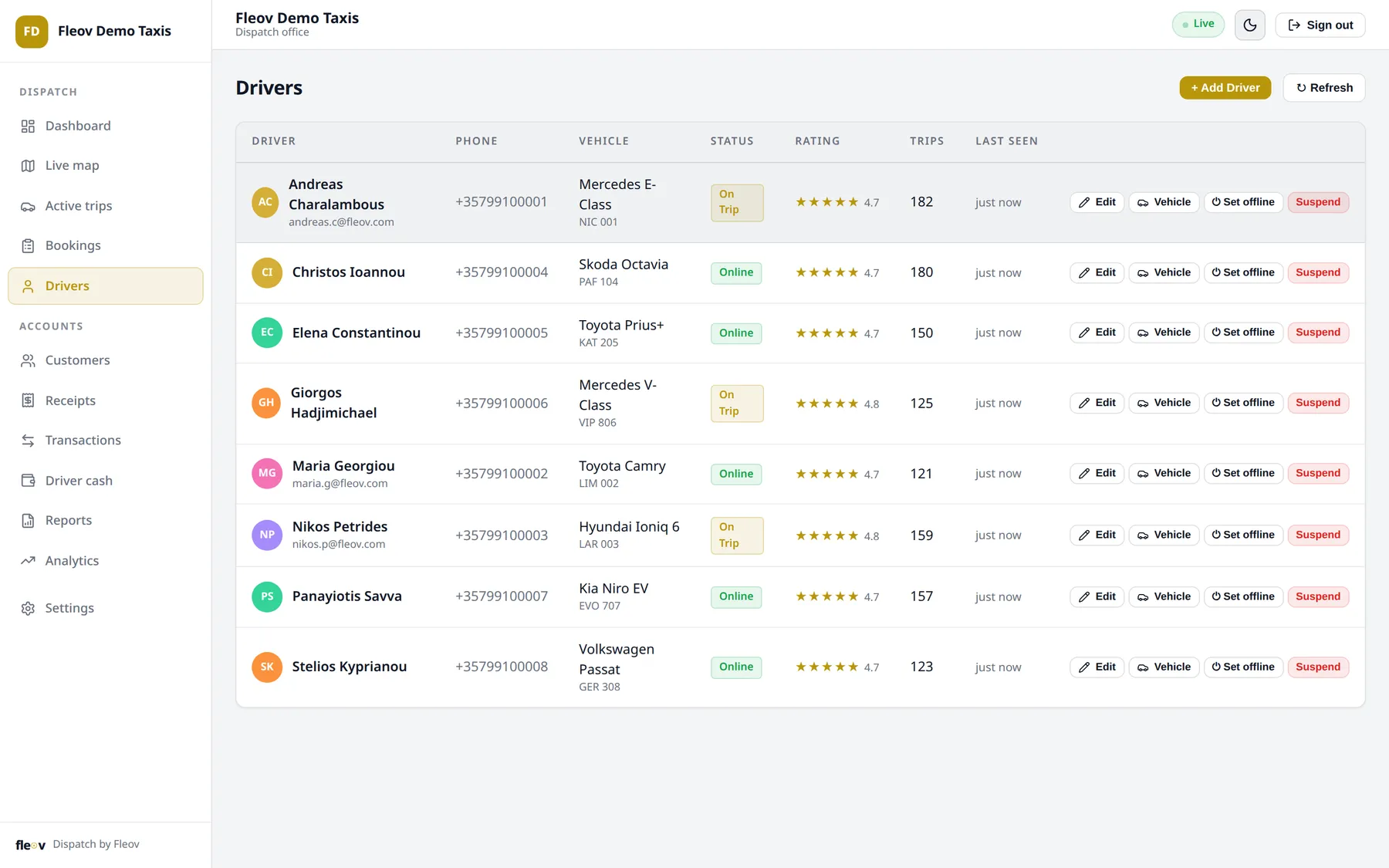Image resolution: width=1389 pixels, height=868 pixels.
Task: Open Bookings in sidebar
Action: coord(106,245)
